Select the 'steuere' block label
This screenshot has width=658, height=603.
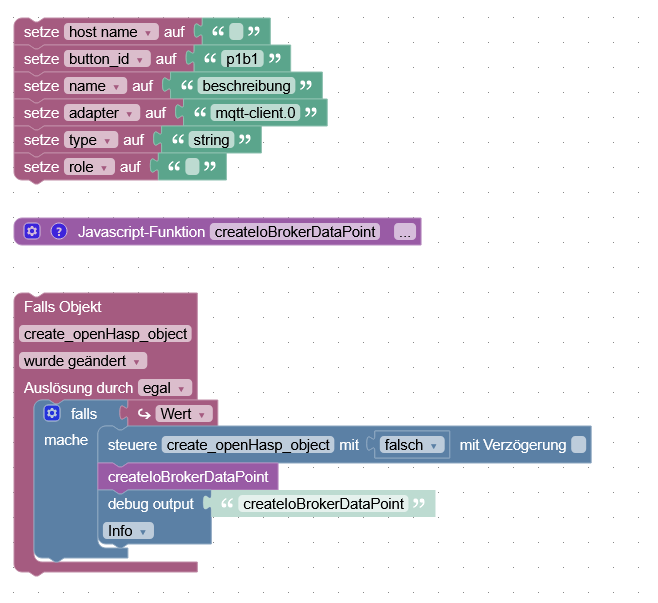pyautogui.click(x=132, y=445)
